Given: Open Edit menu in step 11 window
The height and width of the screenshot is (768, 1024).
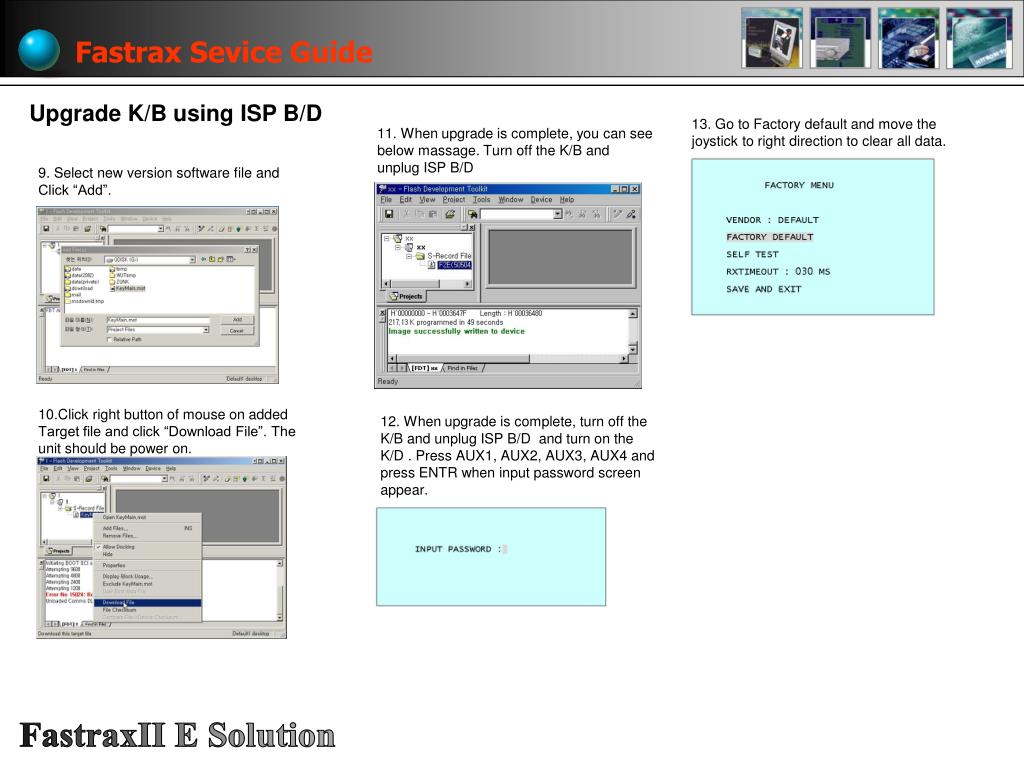Looking at the screenshot, I should click(x=406, y=200).
